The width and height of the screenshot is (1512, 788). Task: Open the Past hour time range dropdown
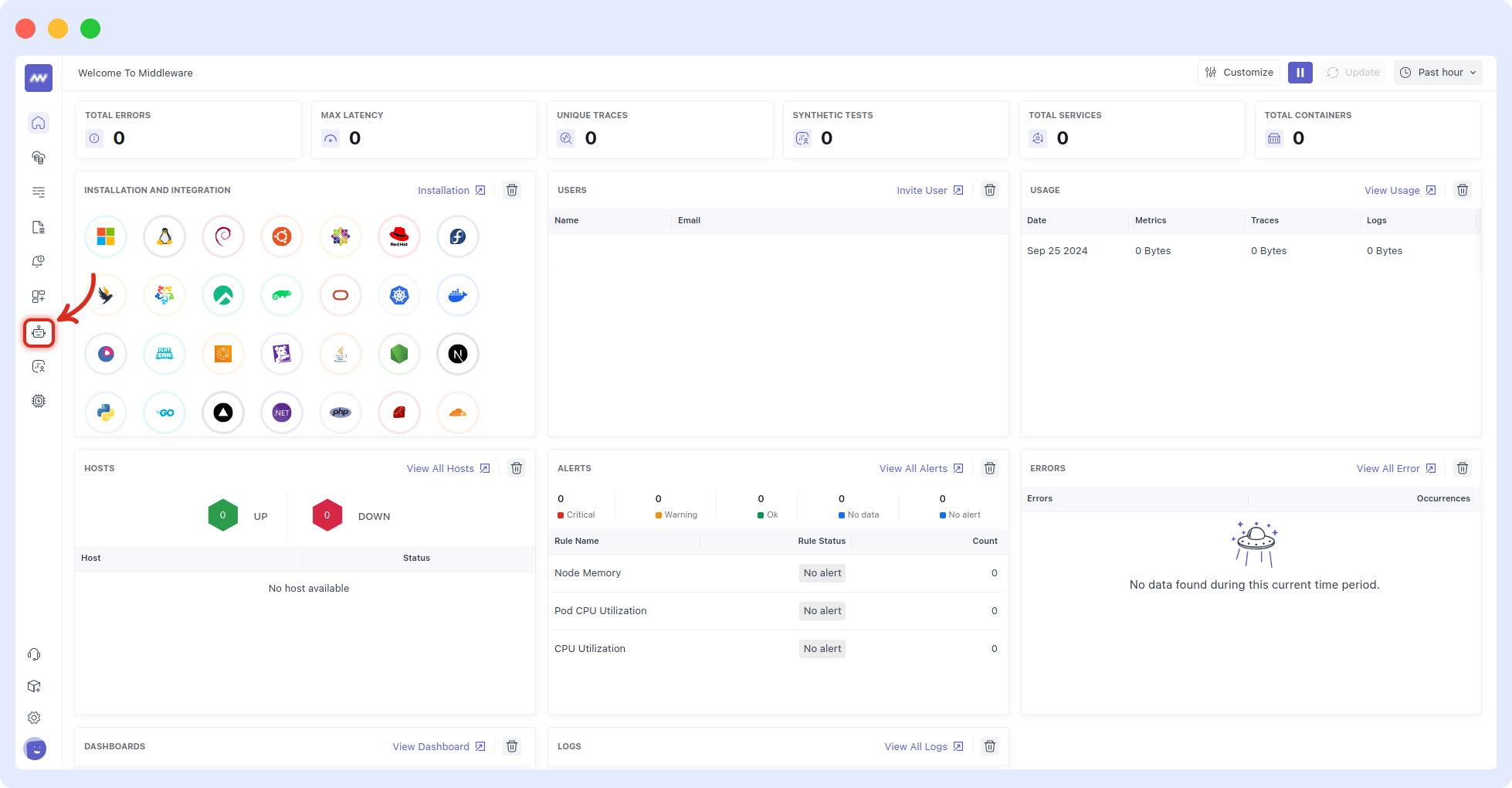[x=1438, y=72]
